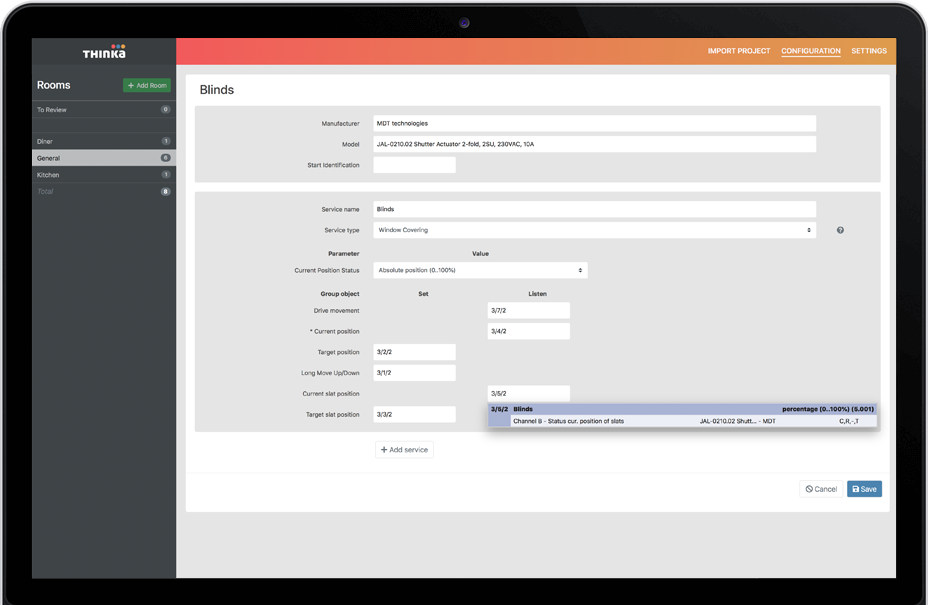Click the Cancel button
This screenshot has height=605, width=928.
coord(821,489)
